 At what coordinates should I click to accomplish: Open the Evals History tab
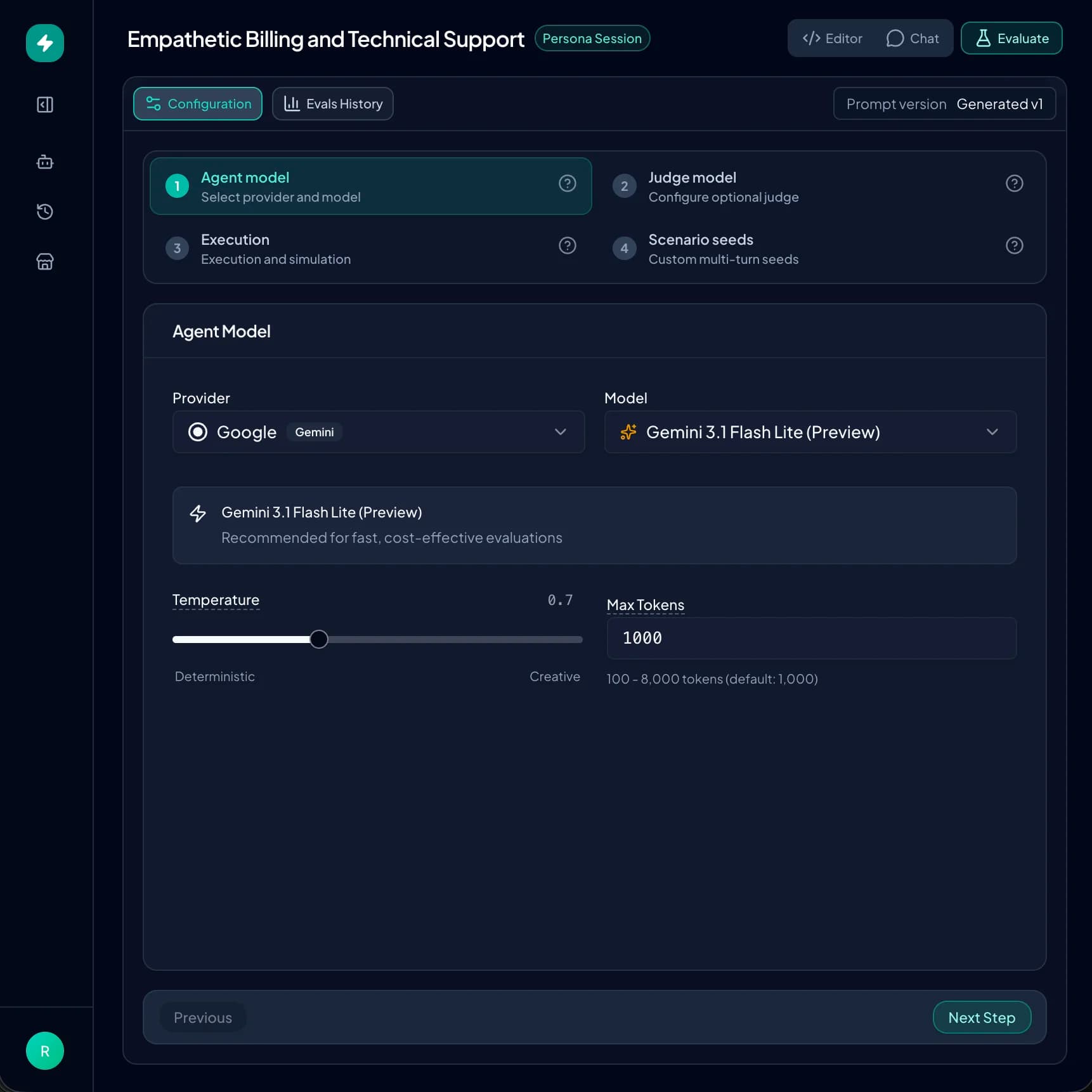[333, 104]
